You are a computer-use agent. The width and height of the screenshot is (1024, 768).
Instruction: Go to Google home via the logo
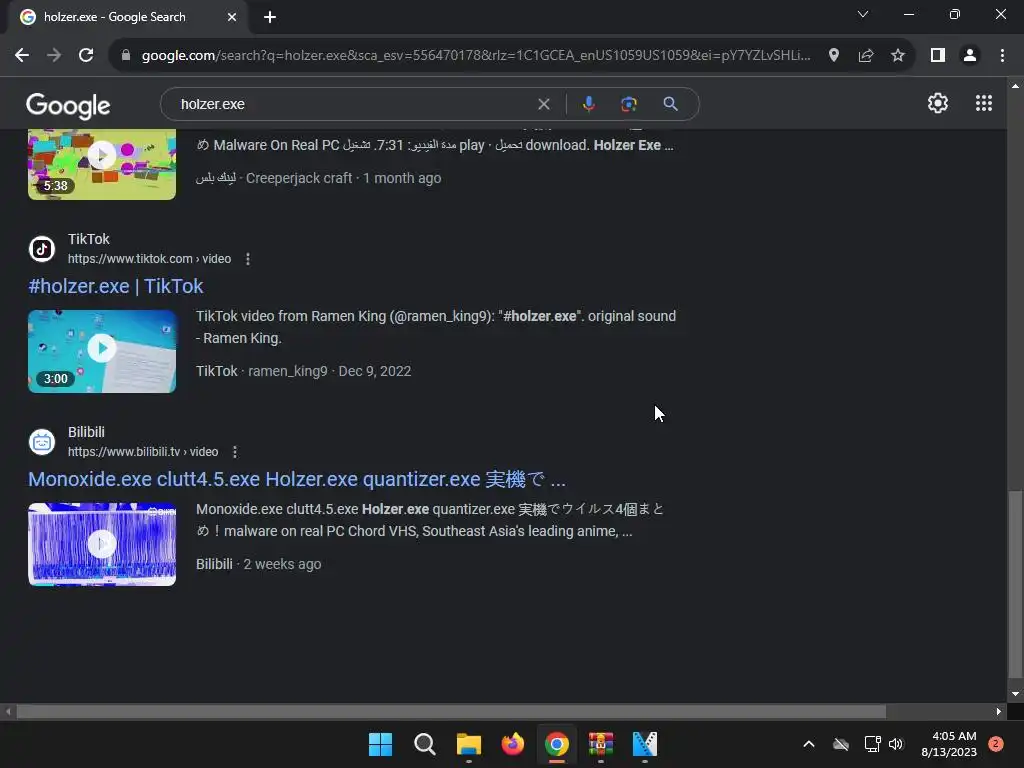pos(69,106)
